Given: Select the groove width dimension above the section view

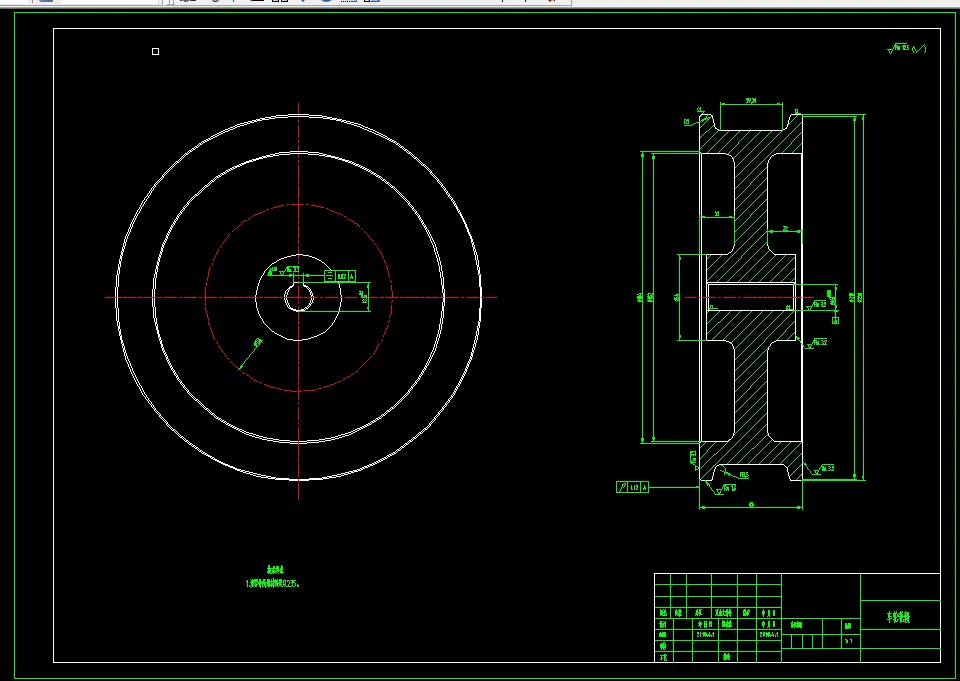Looking at the screenshot, I should [x=751, y=102].
